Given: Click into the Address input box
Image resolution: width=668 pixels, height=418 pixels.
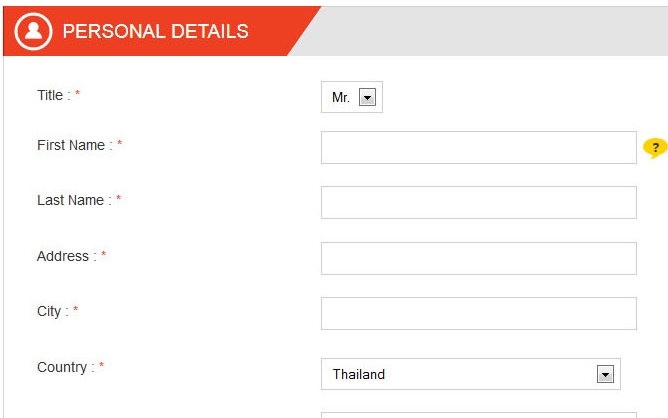Looking at the screenshot, I should click(x=479, y=259).
